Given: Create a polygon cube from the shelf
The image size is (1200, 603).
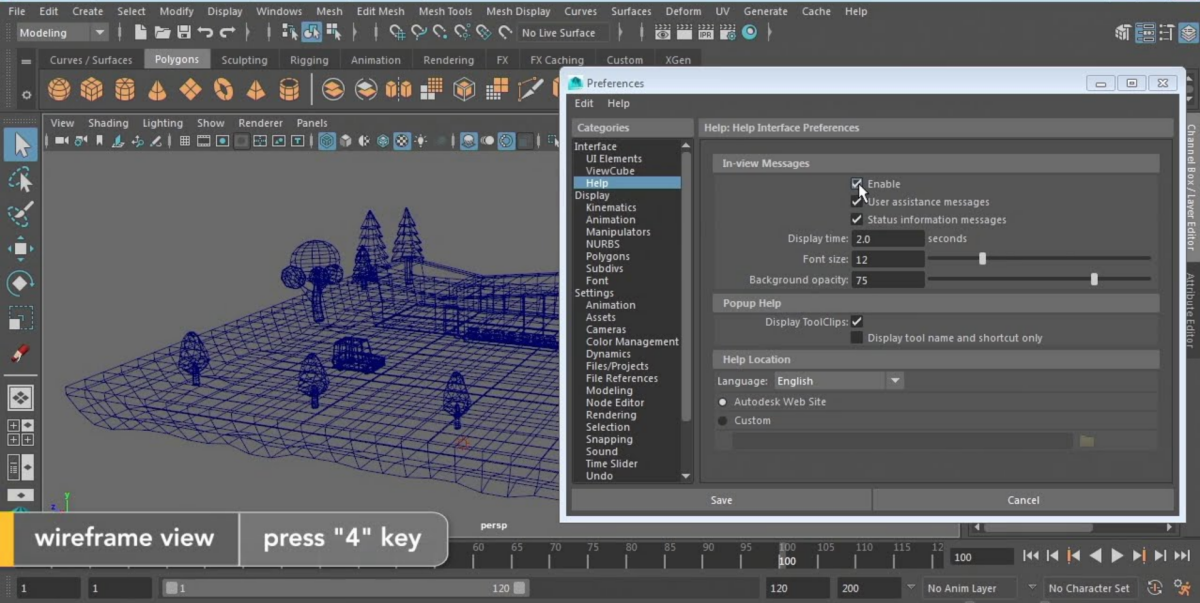Looking at the screenshot, I should 92,90.
